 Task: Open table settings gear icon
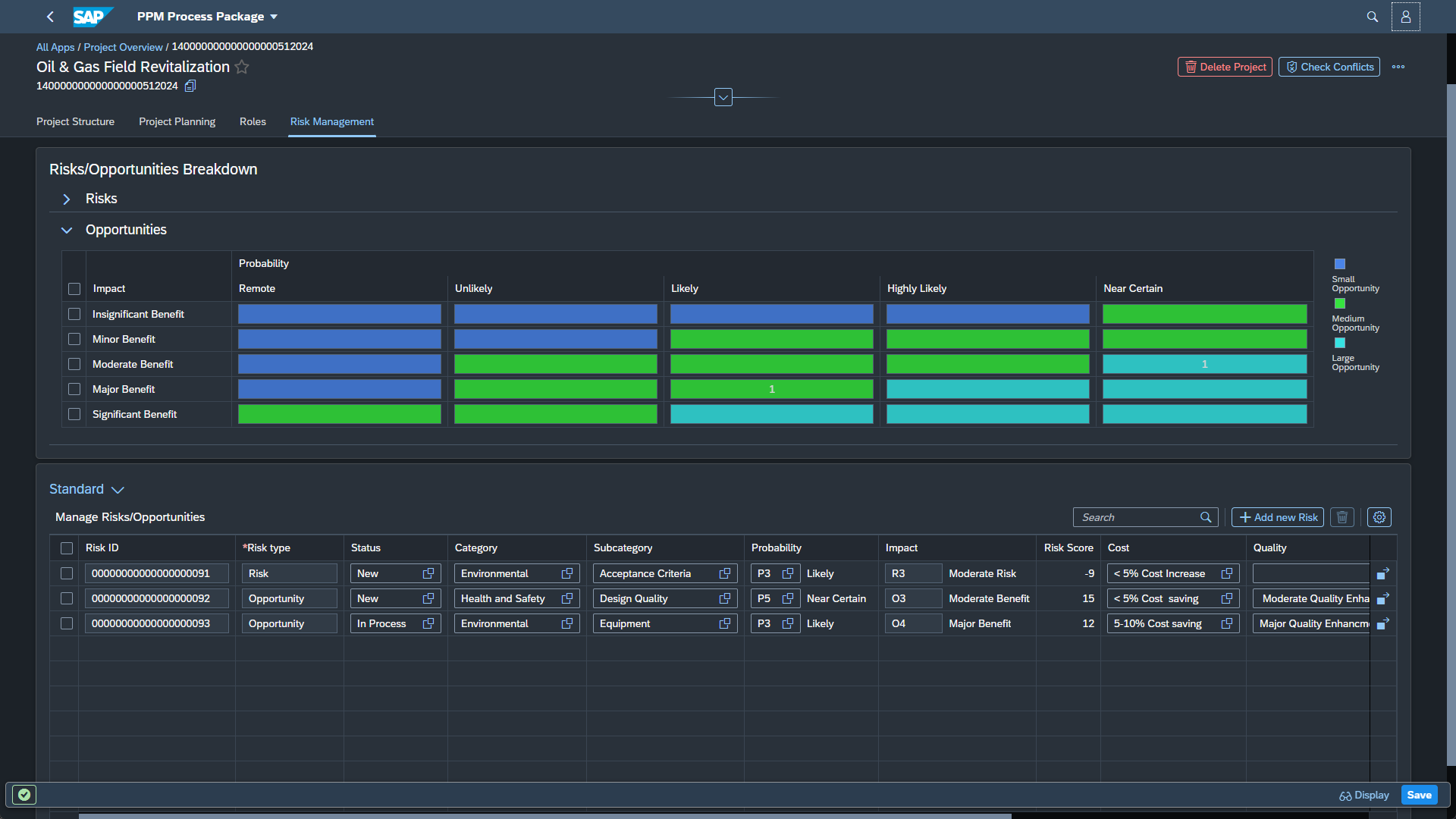[x=1379, y=517]
